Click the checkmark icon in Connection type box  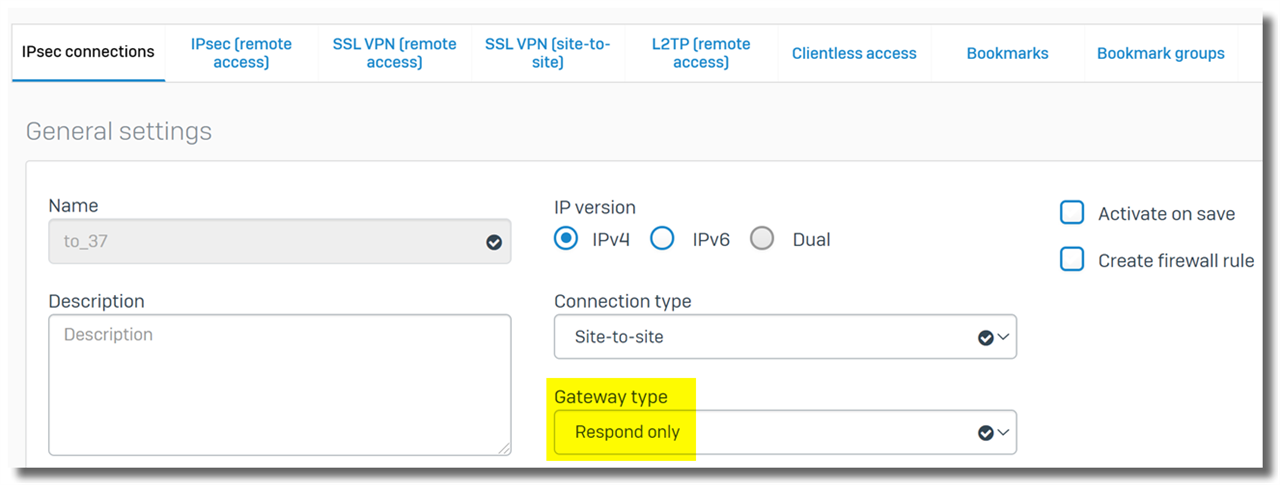pos(985,338)
